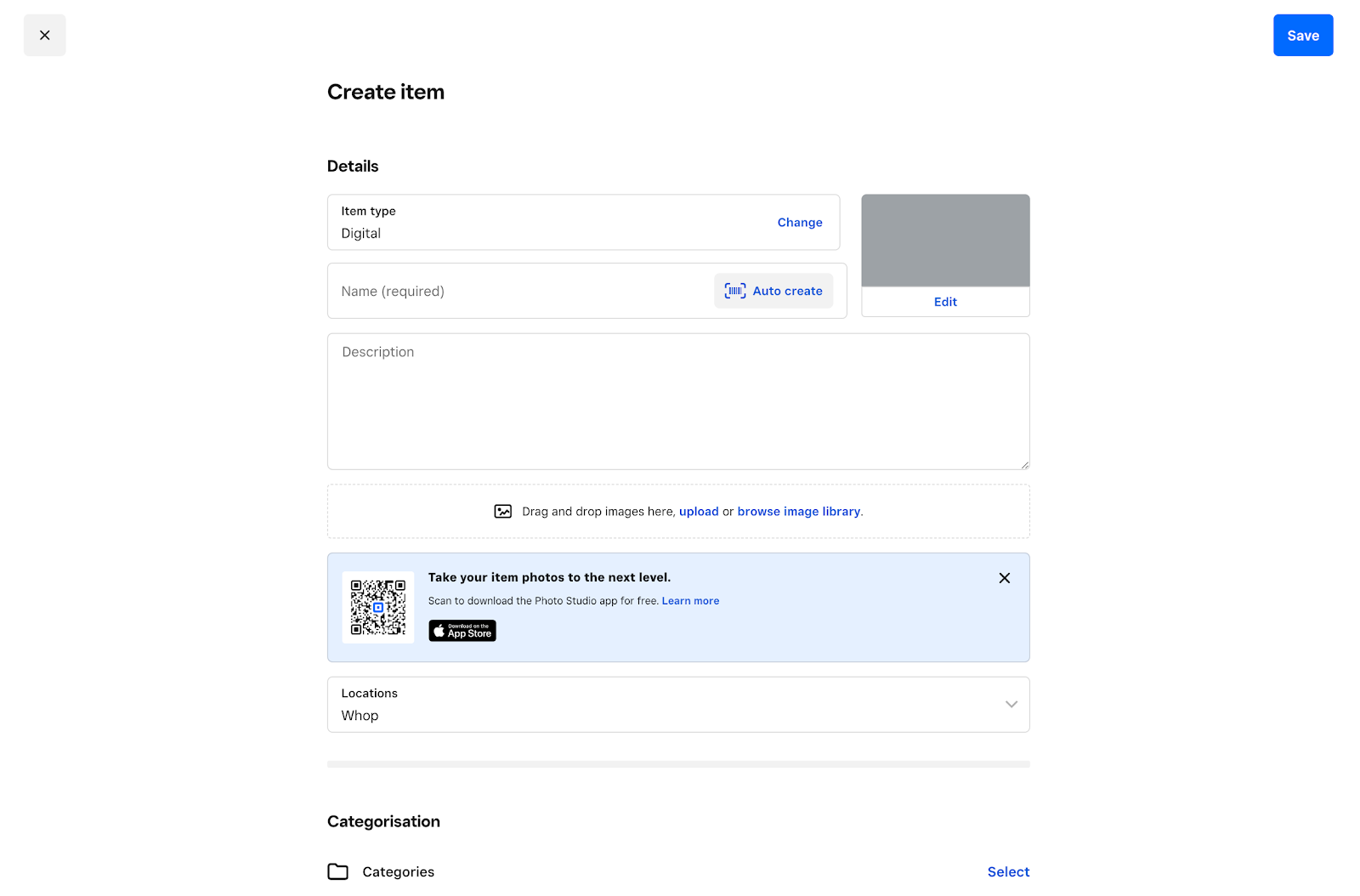Close the Create item form
The height and width of the screenshot is (896, 1360).
[x=44, y=35]
